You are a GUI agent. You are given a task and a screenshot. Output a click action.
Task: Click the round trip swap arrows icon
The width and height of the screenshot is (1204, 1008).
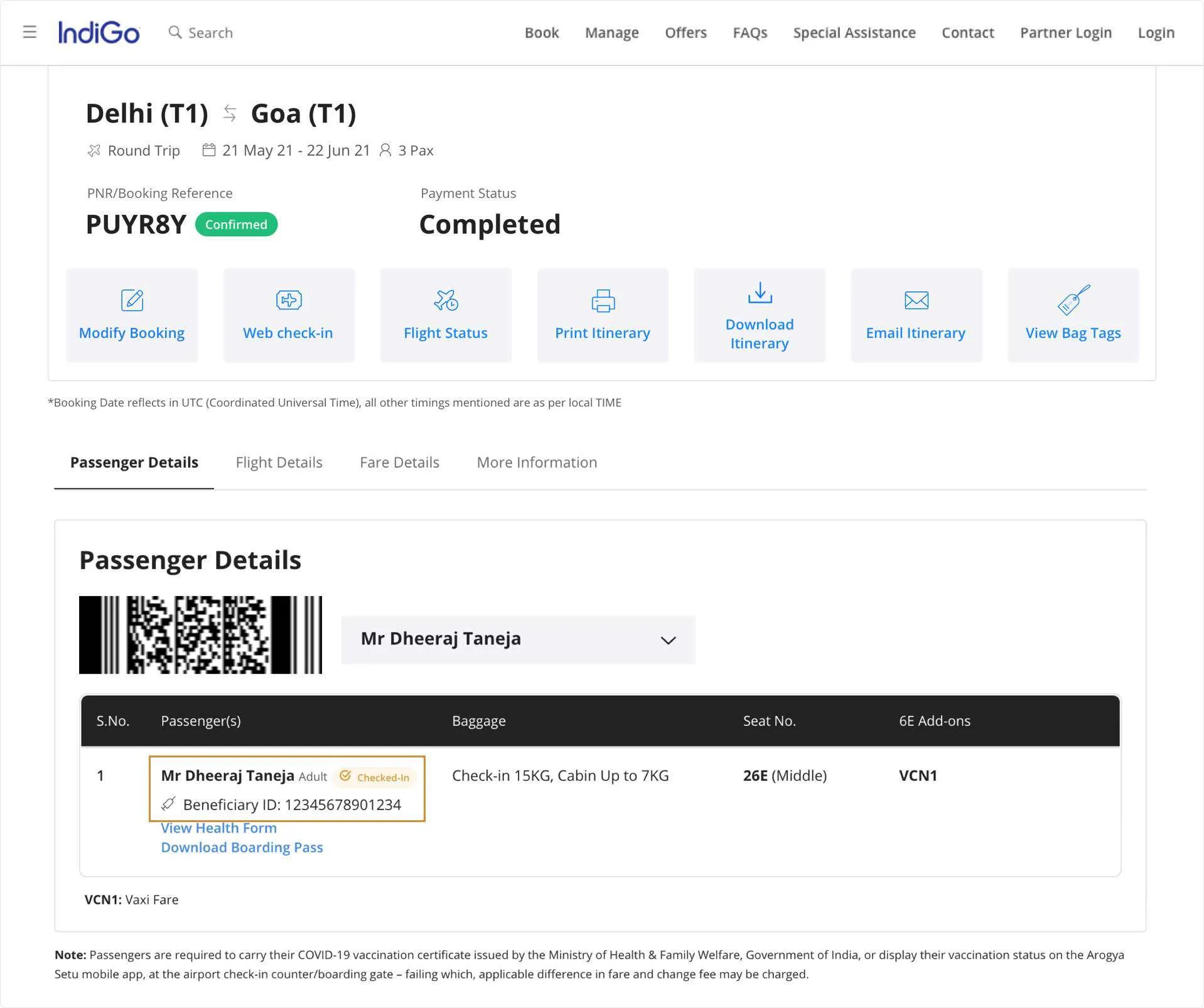[230, 114]
